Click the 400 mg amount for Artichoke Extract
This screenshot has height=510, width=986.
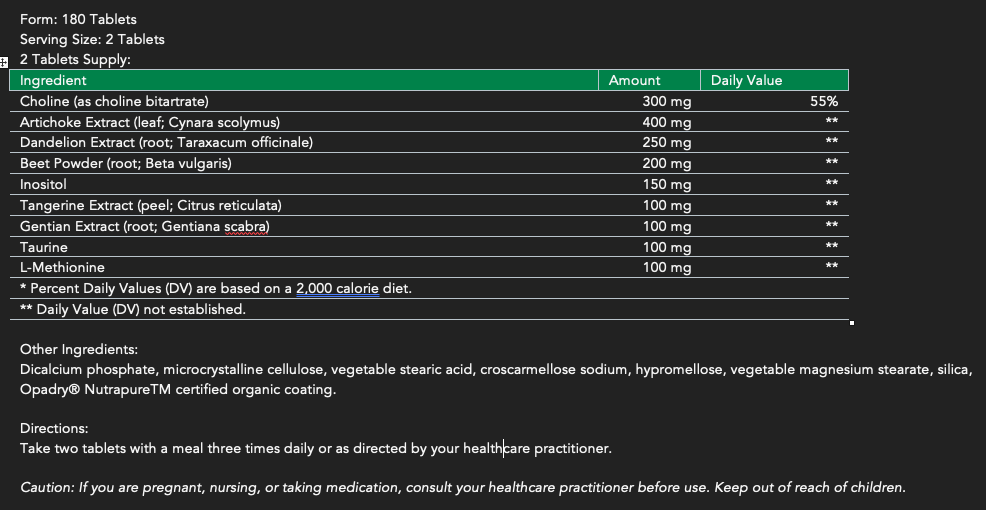coord(667,122)
